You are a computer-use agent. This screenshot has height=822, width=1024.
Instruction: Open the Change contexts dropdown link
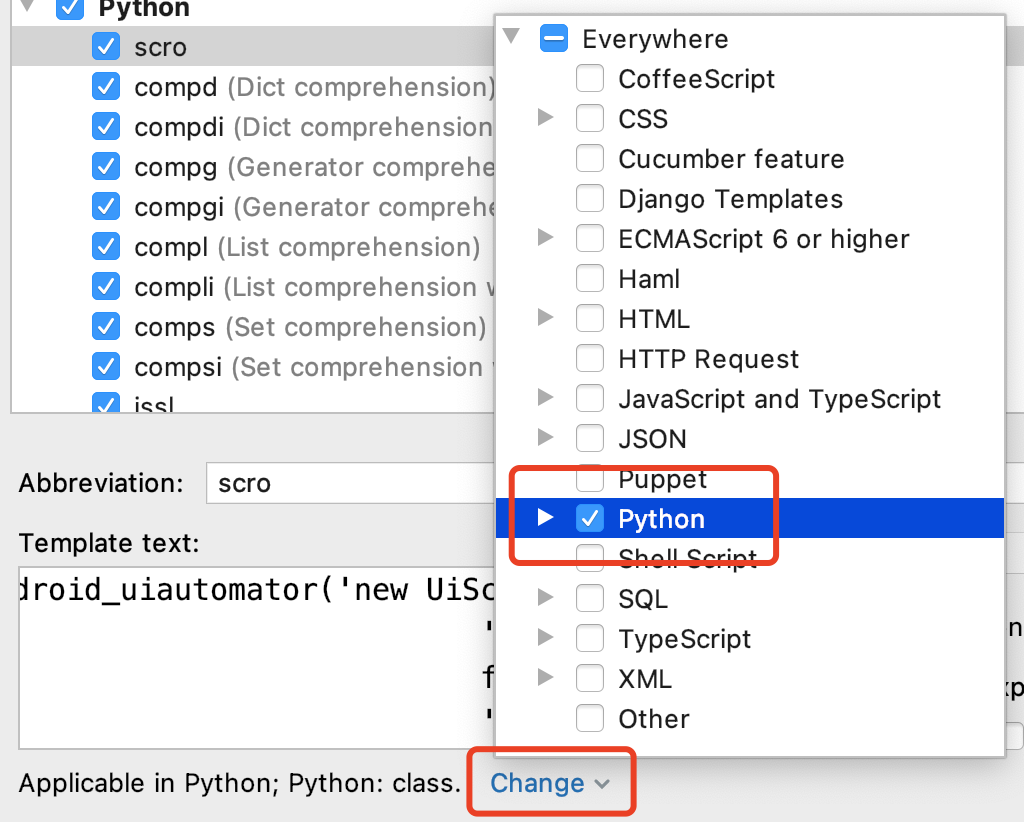[x=549, y=783]
